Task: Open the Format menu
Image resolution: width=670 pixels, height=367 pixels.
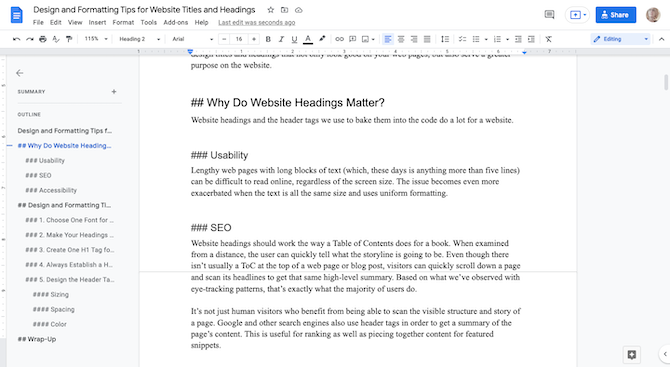Action: click(123, 23)
